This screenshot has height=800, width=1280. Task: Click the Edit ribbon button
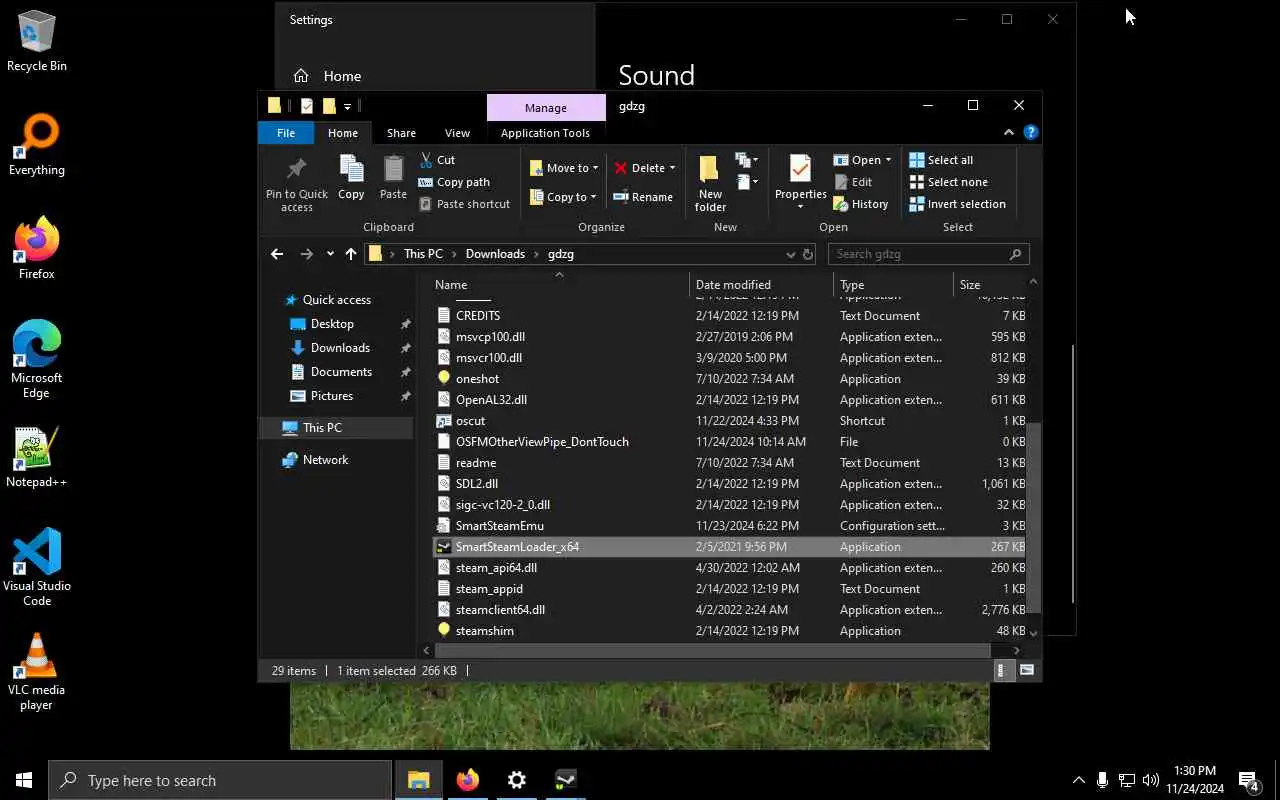[853, 182]
